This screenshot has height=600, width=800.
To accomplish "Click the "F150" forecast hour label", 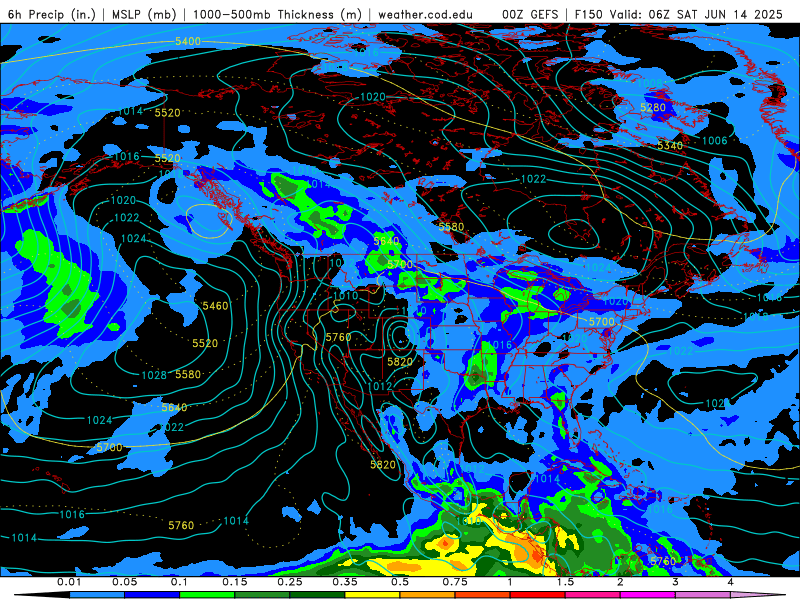I will pyautogui.click(x=589, y=14).
